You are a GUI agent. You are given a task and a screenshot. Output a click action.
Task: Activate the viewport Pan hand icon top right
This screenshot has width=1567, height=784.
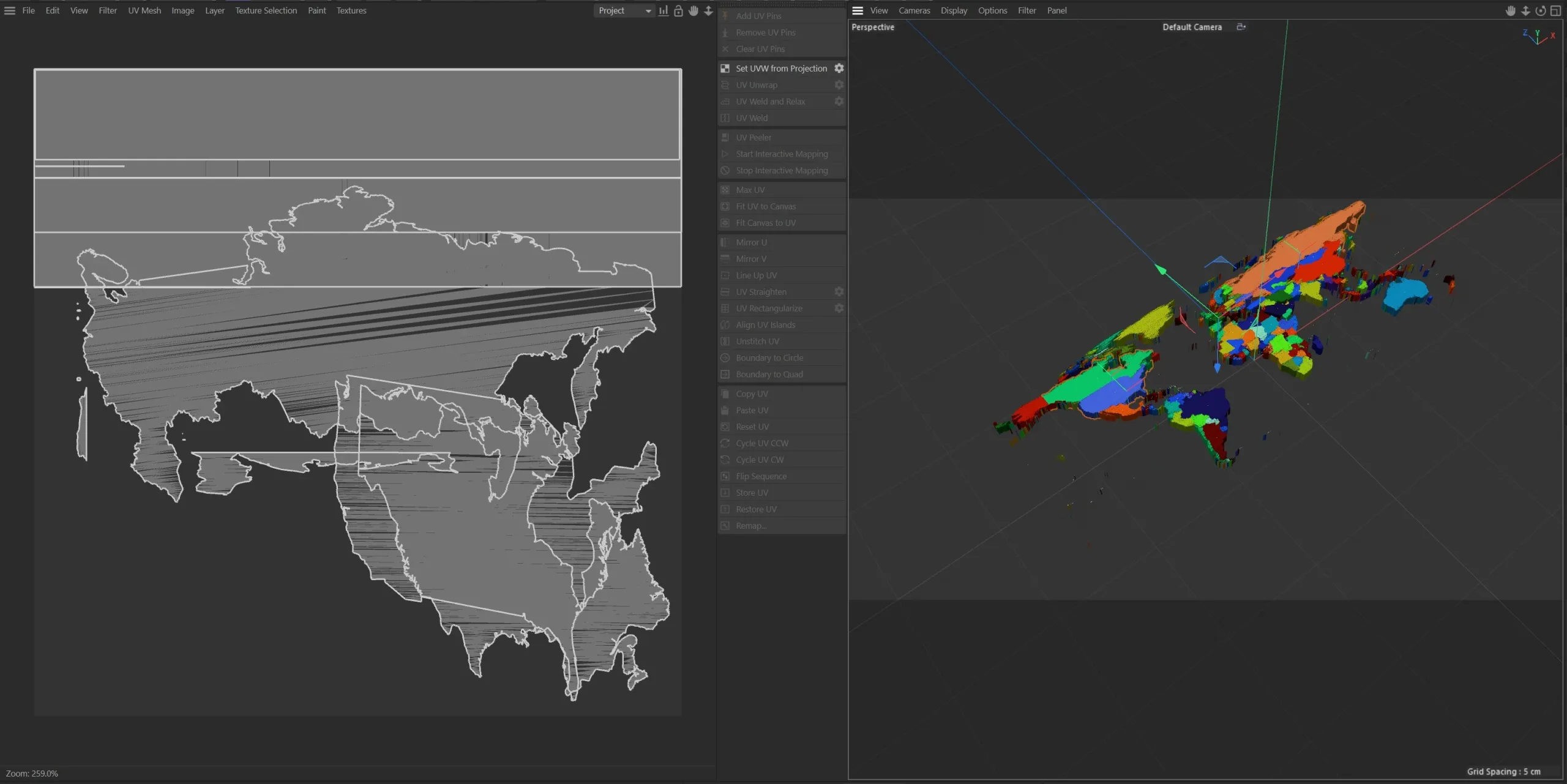point(1511,10)
